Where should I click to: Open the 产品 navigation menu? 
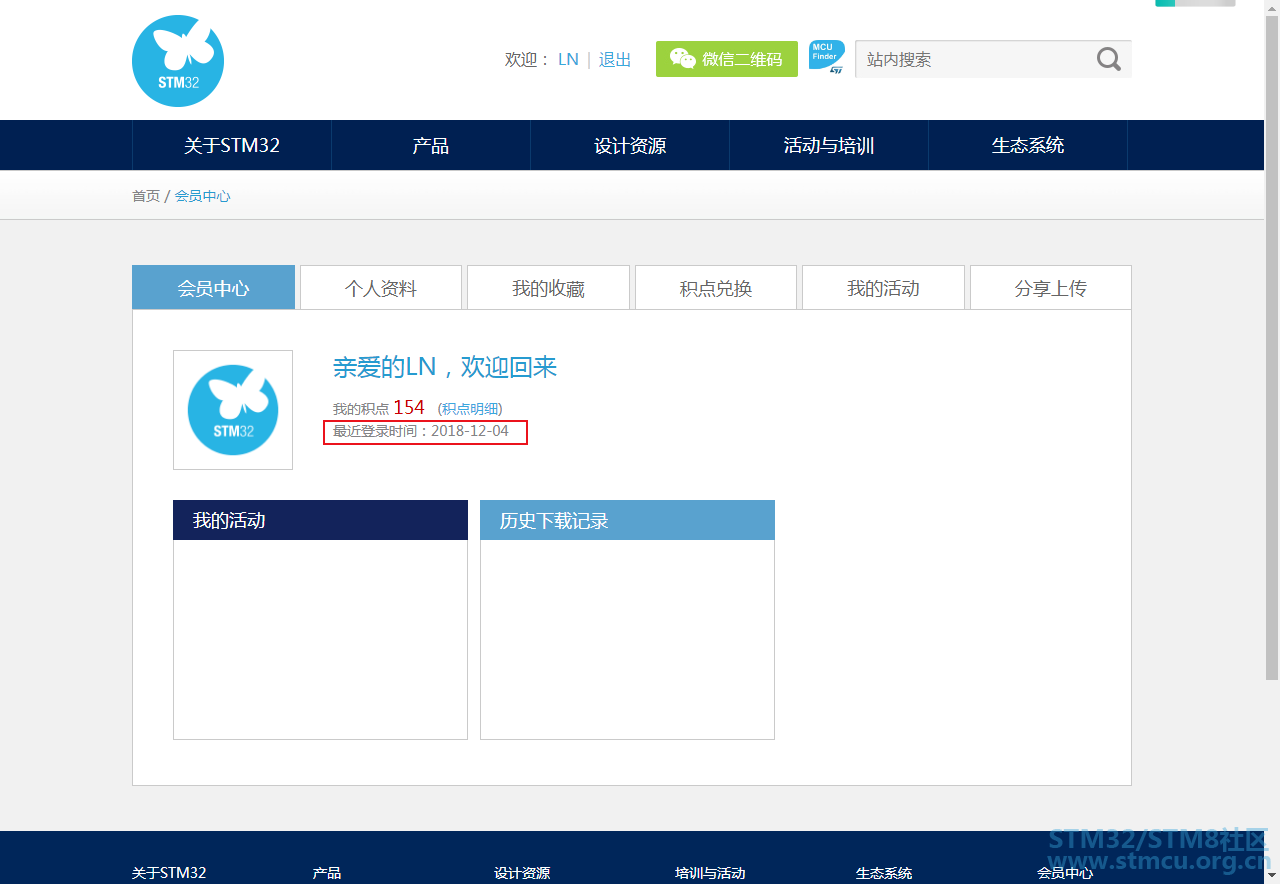(431, 145)
